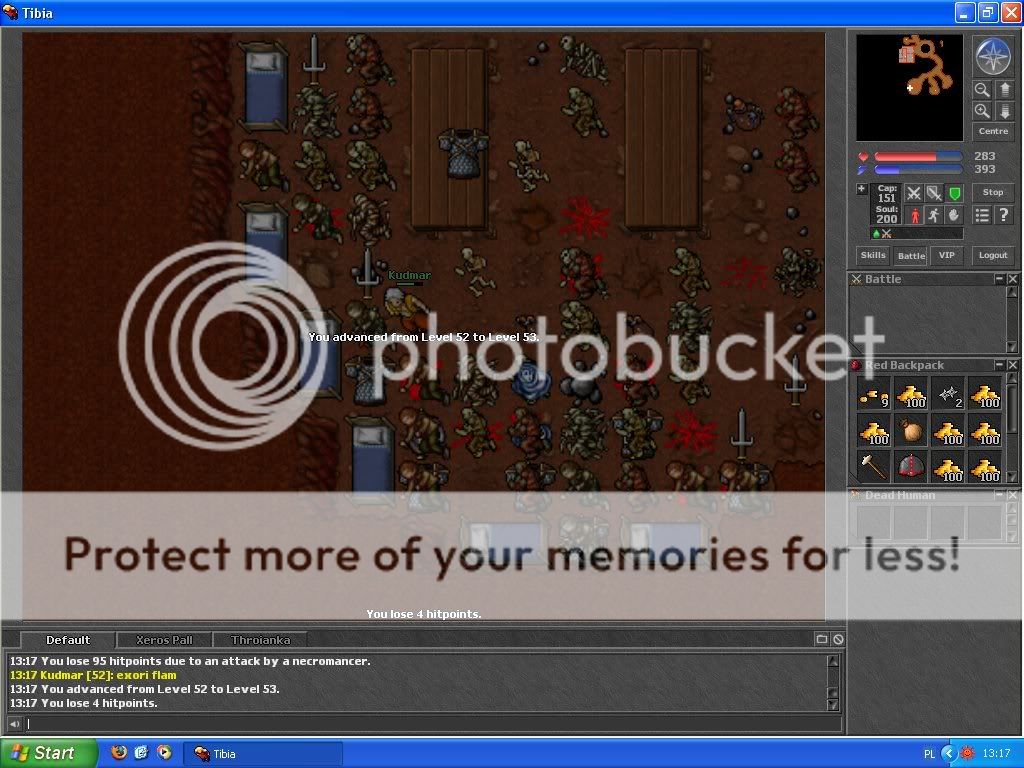
Task: Switch to the Xeros Pall chat tab
Action: tap(164, 640)
